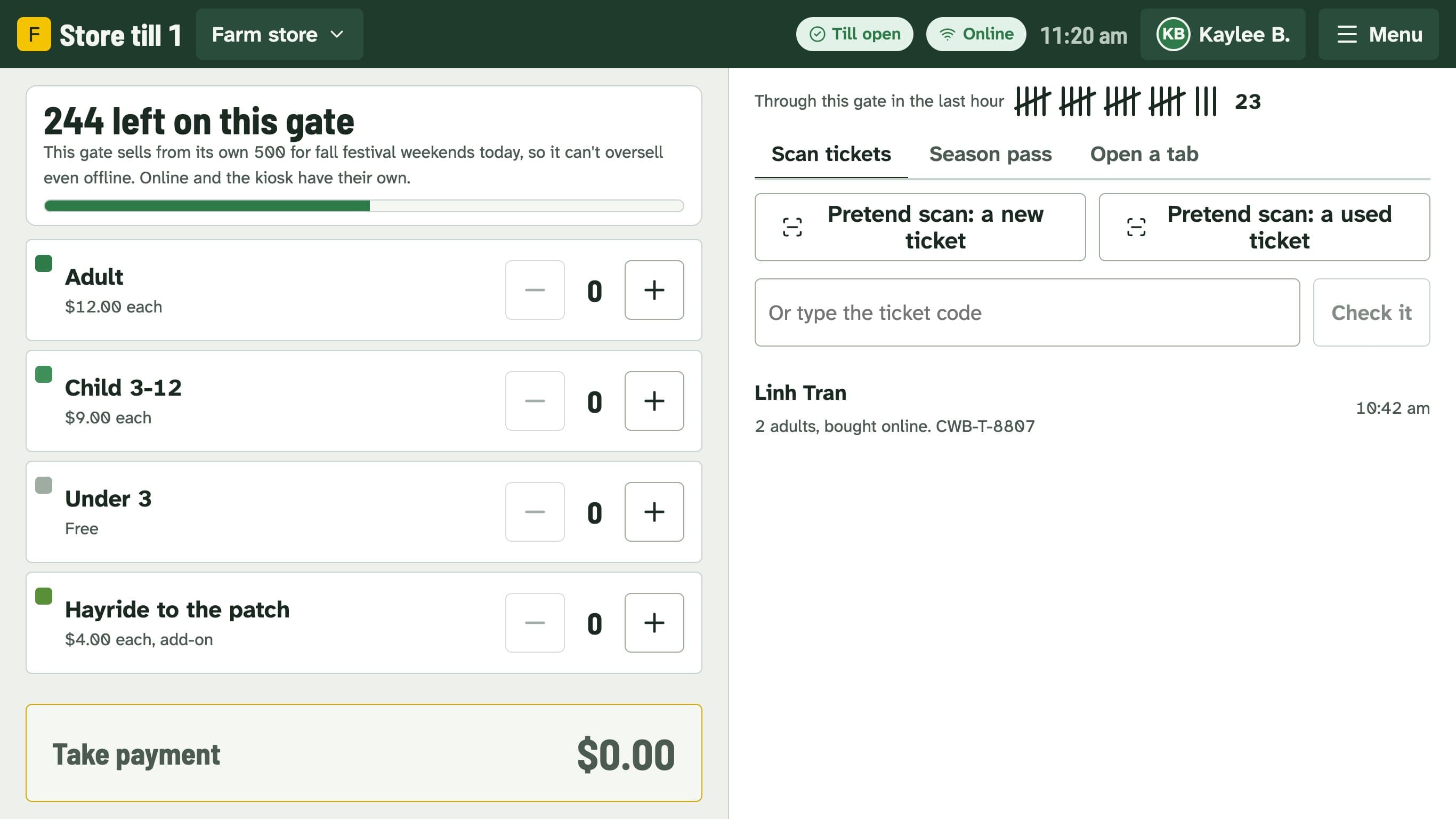Toggle the Till open status pill
The height and width of the screenshot is (819, 1456).
coord(855,34)
